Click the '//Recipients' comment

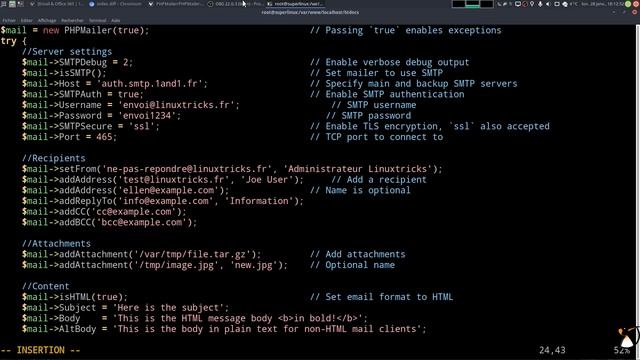pyautogui.click(x=53, y=158)
